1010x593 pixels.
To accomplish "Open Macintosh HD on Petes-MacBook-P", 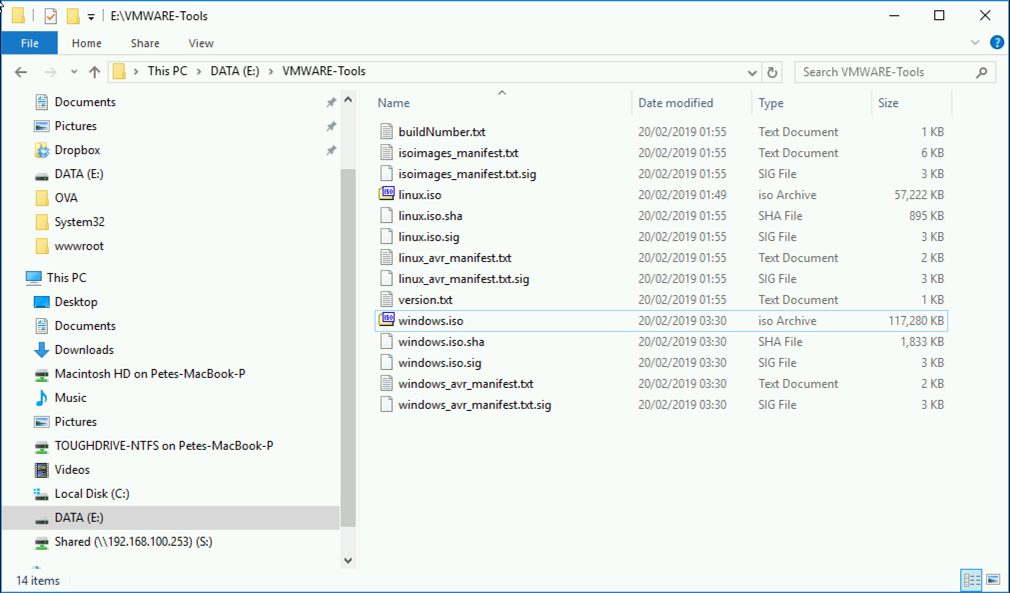I will 149,374.
